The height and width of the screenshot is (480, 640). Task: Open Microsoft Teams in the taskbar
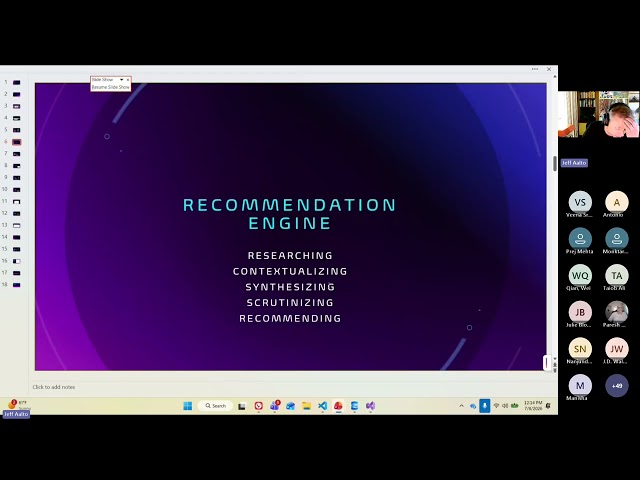275,406
